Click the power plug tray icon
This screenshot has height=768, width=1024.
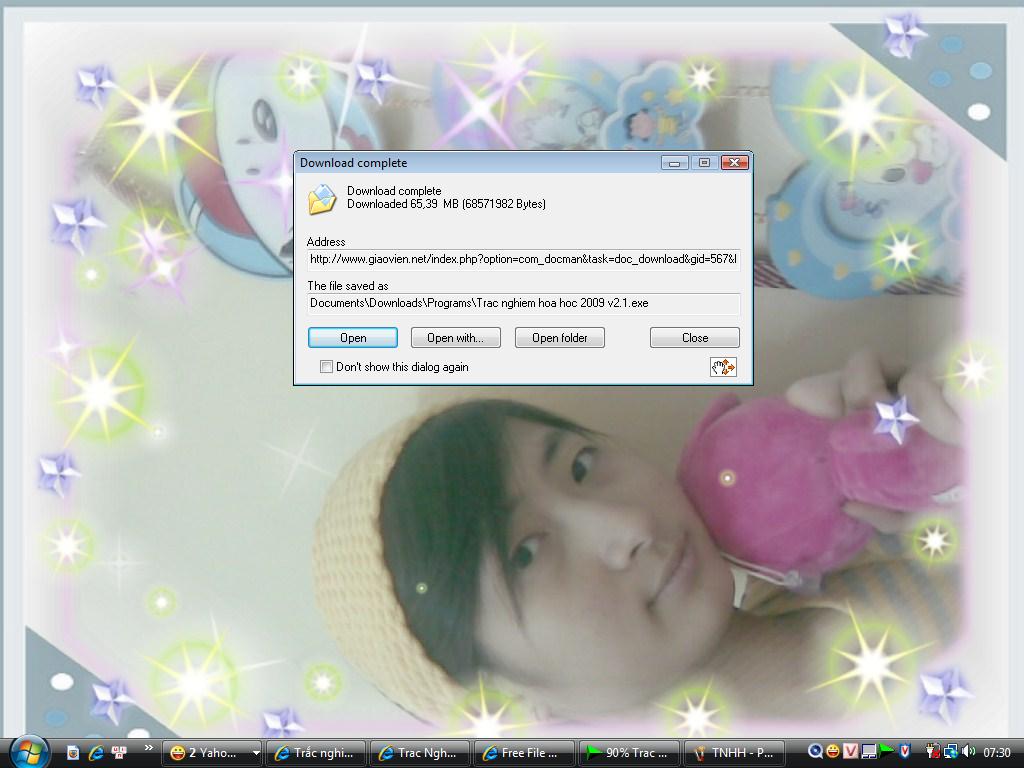point(933,751)
